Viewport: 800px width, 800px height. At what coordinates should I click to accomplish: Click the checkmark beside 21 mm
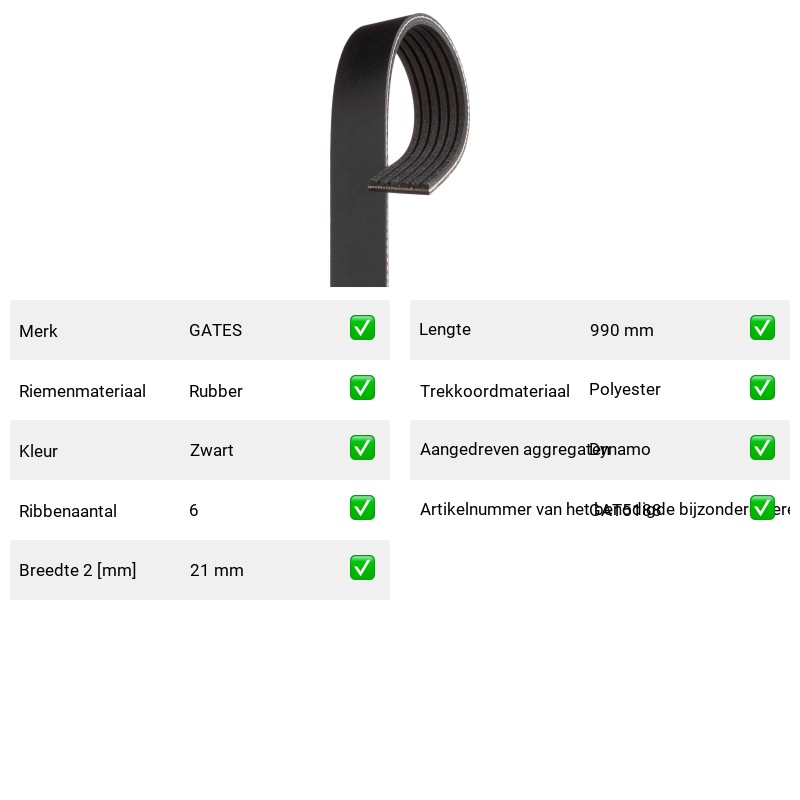tap(362, 568)
